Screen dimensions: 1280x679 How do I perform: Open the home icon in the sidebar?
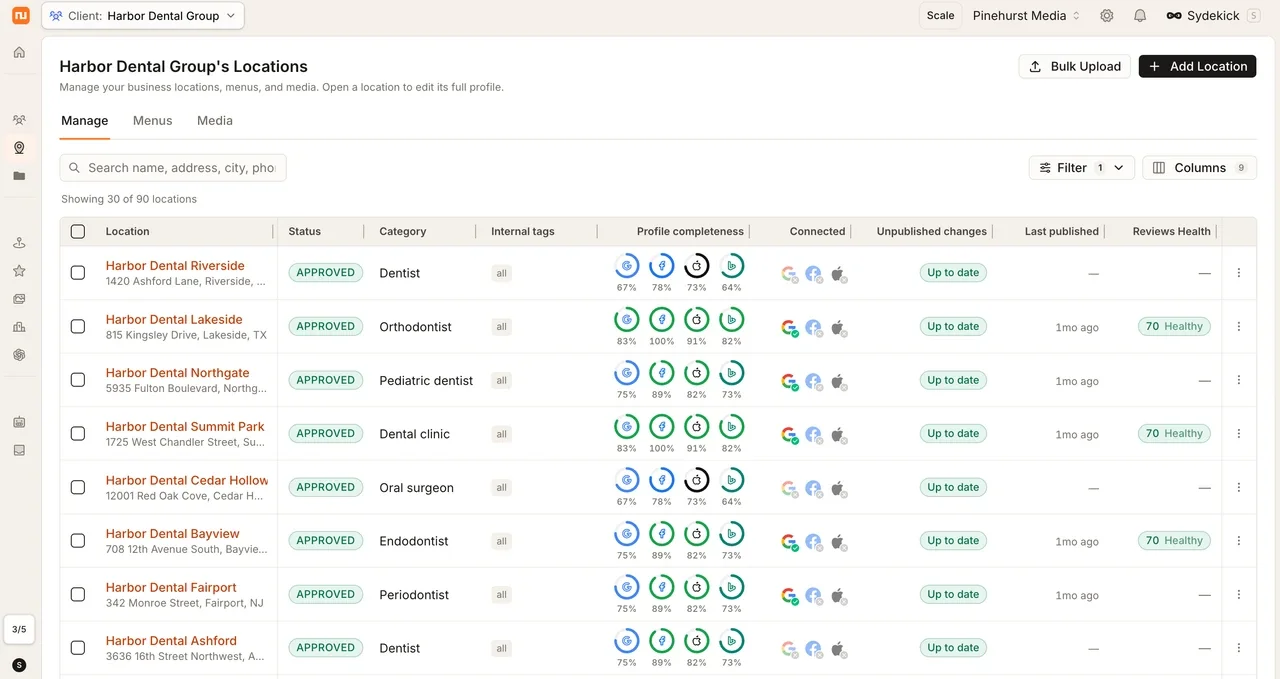[x=19, y=52]
